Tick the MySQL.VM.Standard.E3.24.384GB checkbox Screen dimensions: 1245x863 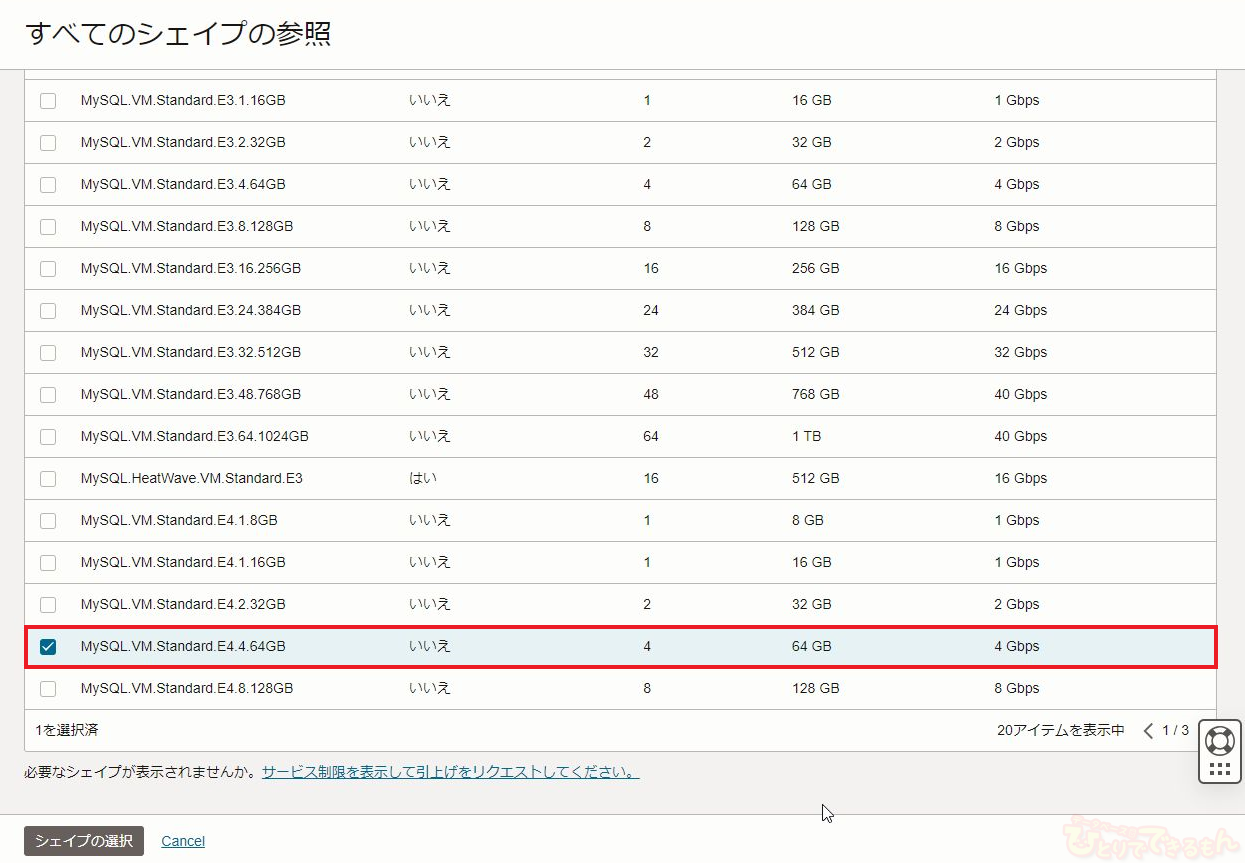[48, 311]
